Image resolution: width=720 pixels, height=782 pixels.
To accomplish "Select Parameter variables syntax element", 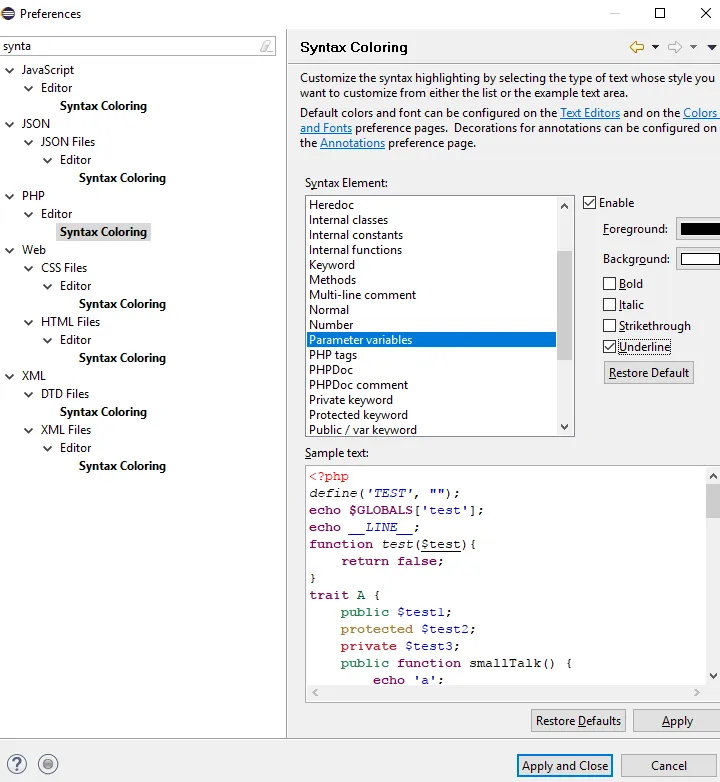I will 431,340.
